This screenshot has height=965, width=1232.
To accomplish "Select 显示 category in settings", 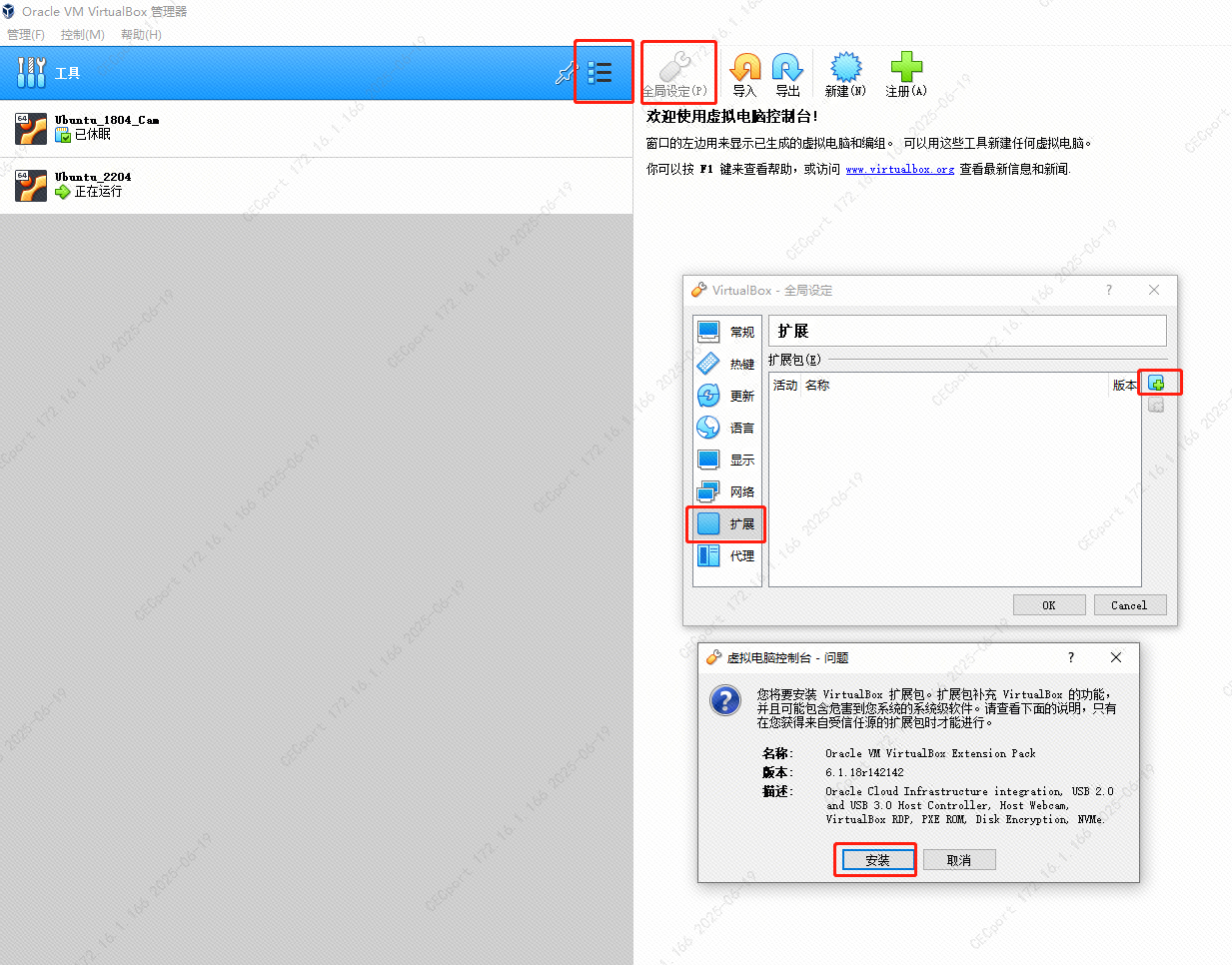I will point(726,460).
